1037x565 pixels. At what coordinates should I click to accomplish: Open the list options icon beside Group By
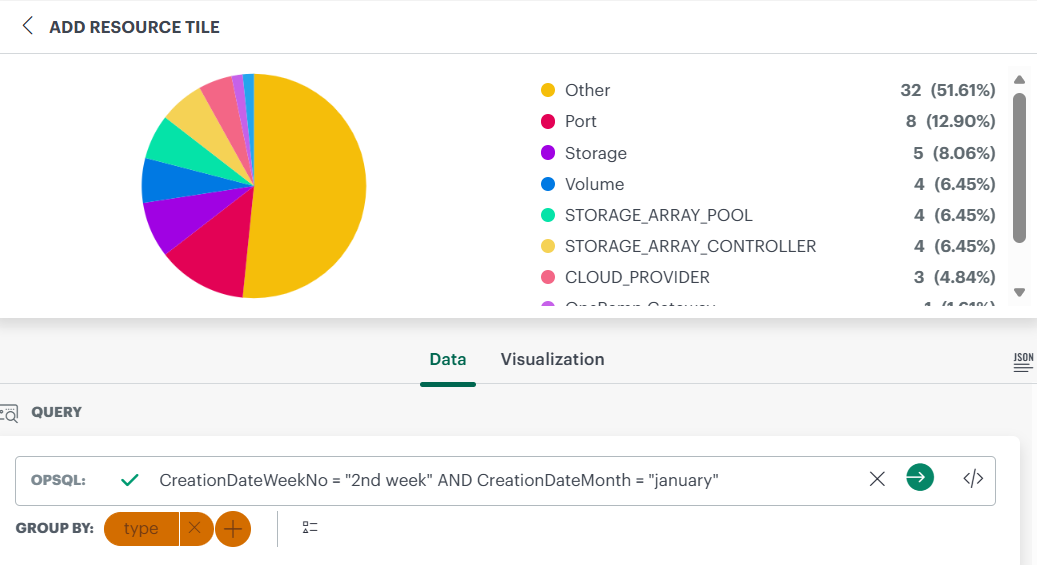310,527
